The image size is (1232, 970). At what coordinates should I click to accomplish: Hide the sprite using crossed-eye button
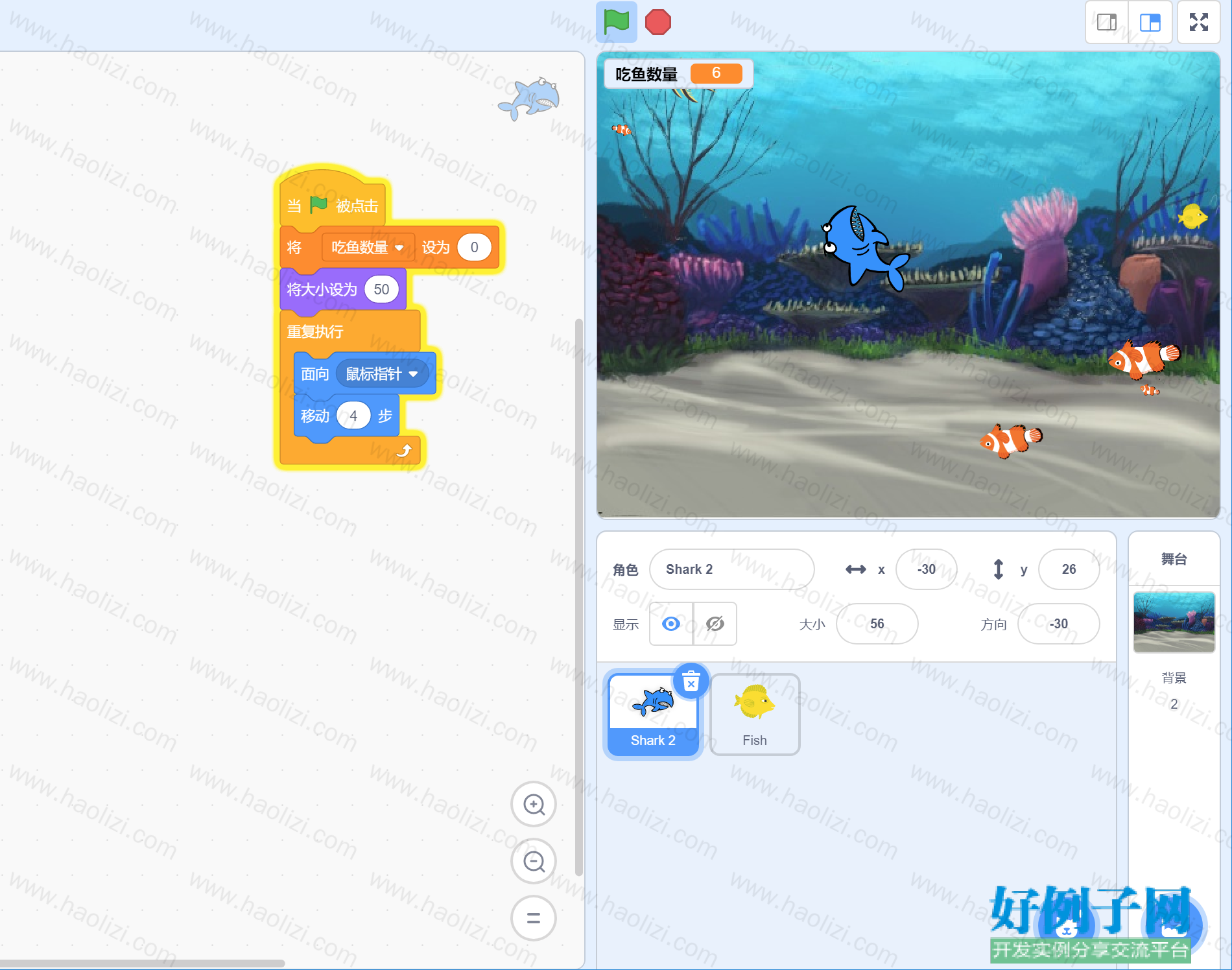coord(715,624)
